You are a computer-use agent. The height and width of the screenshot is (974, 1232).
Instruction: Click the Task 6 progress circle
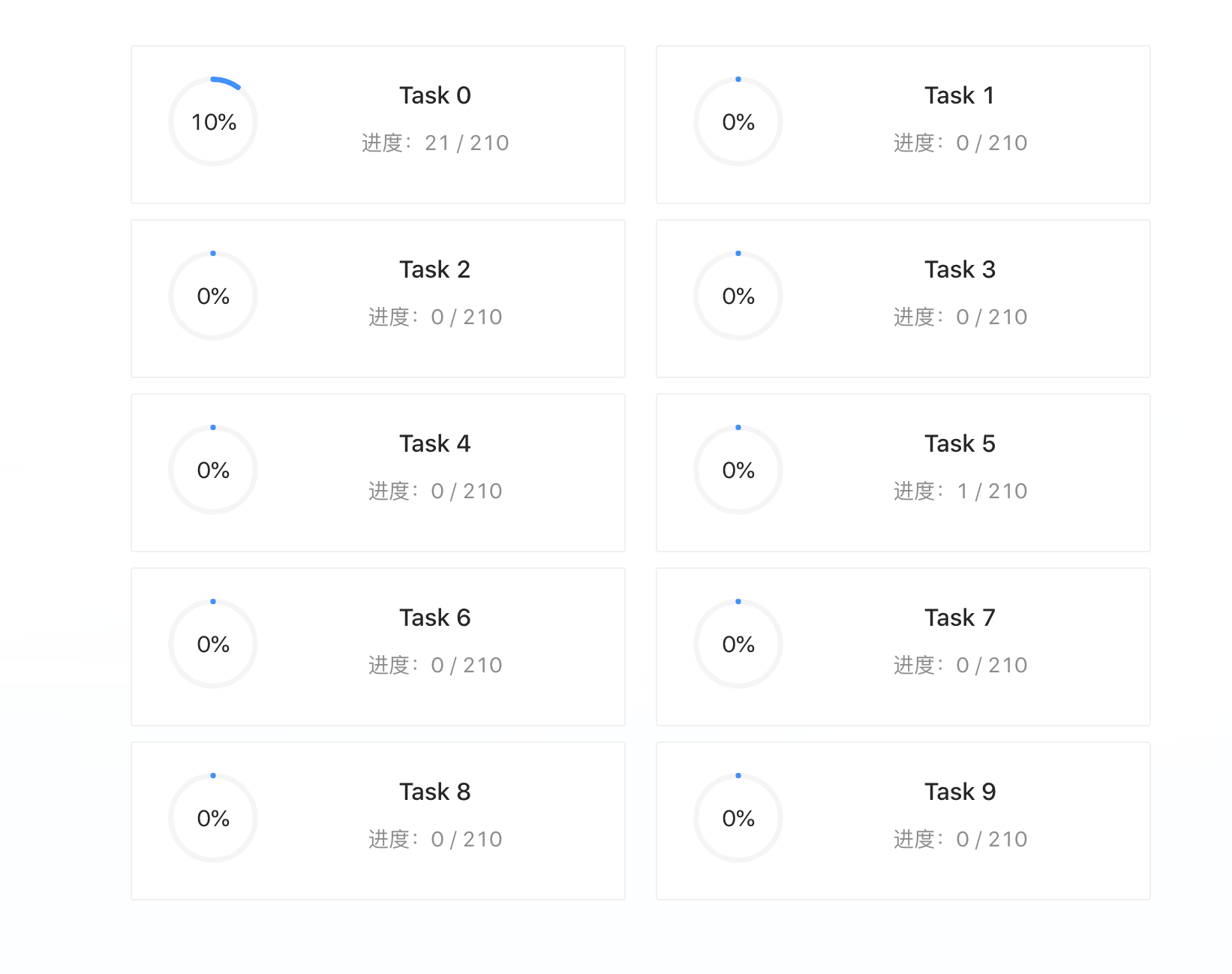pos(213,644)
